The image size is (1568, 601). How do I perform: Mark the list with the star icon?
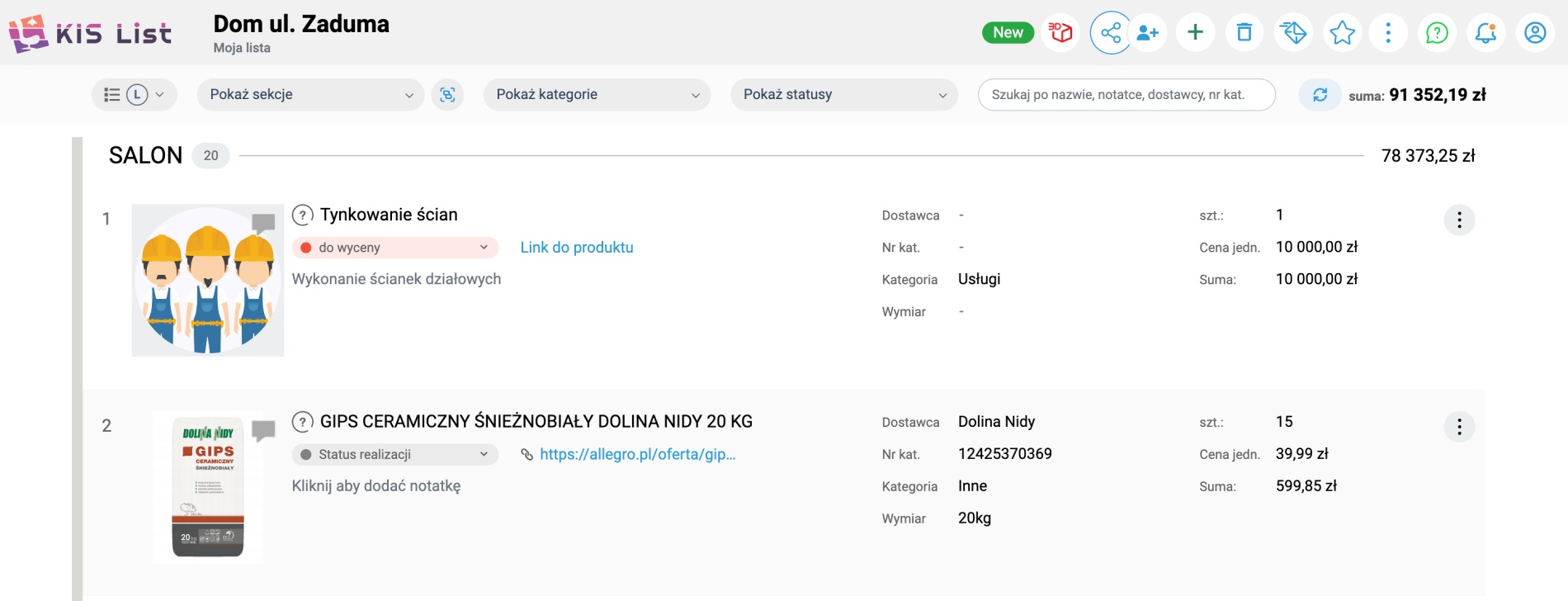point(1343,33)
